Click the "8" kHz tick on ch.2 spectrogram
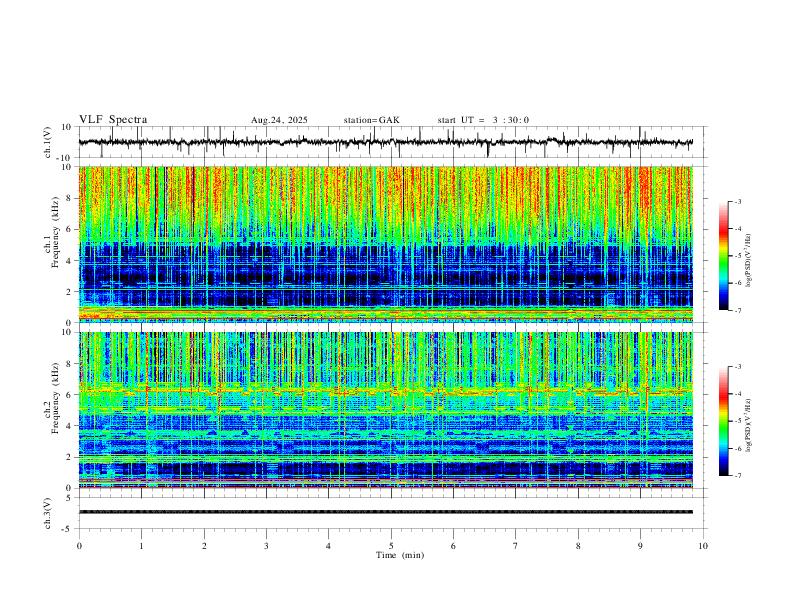 (69, 364)
